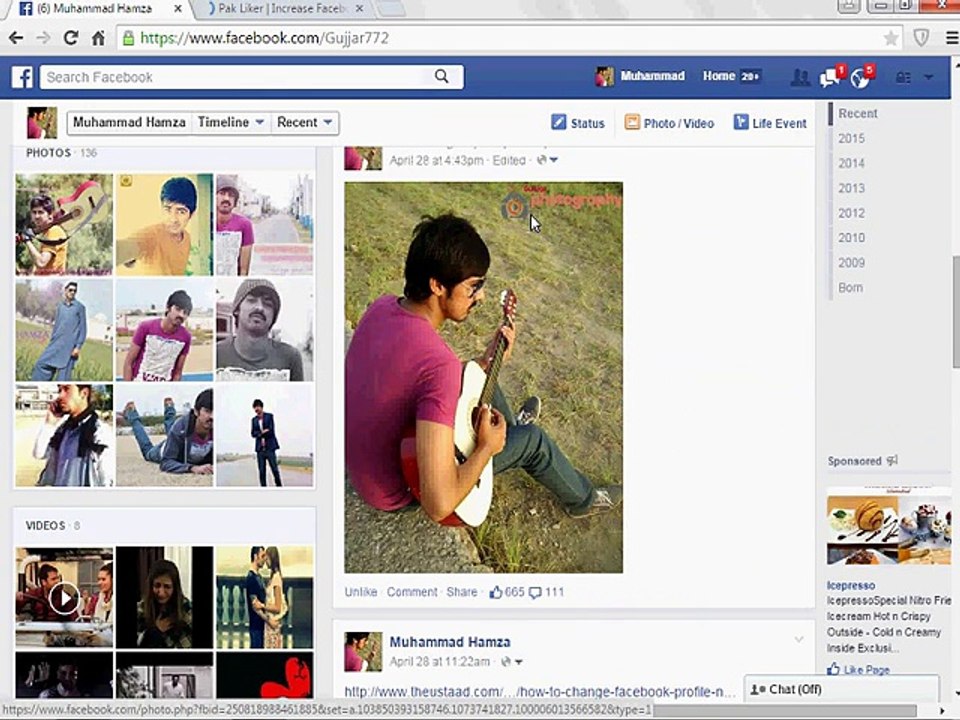Jump to 2012 in the timeline
Viewport: 960px width, 720px height.
tap(852, 213)
